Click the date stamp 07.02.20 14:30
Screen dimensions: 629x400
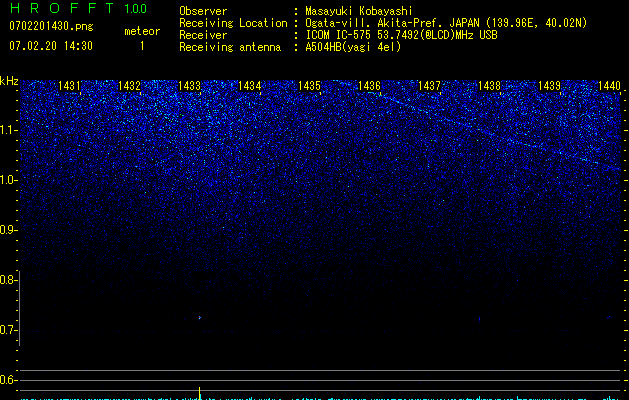pos(51,46)
